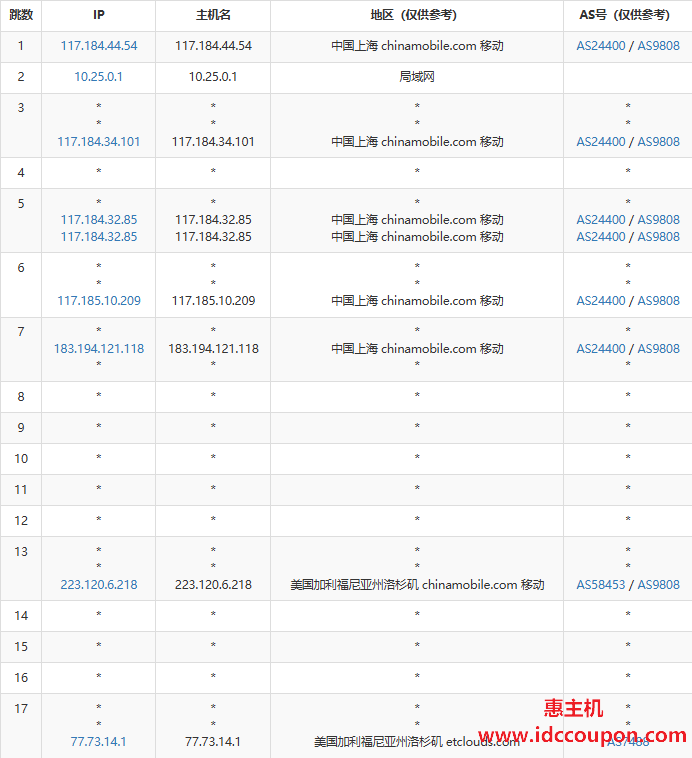Click the first 117.184.32.85 IP link
692x758 pixels.
(99, 219)
